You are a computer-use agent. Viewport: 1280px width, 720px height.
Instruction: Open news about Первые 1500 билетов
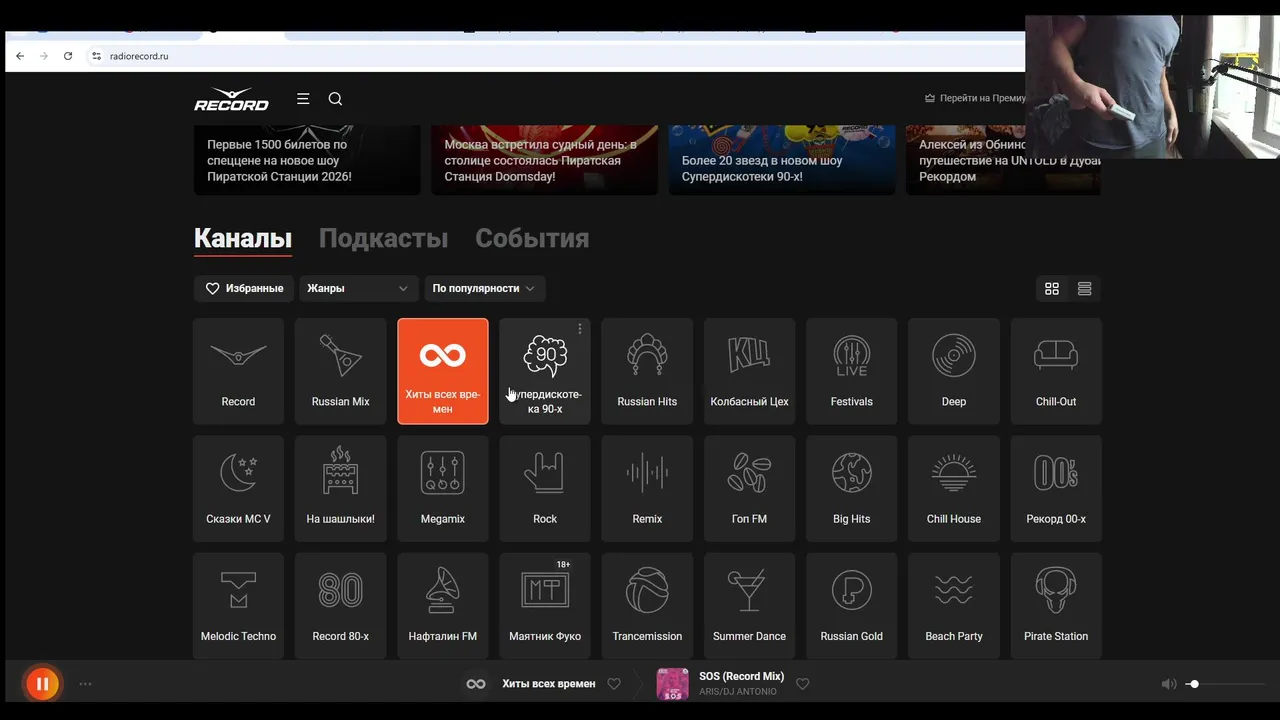[x=307, y=160]
